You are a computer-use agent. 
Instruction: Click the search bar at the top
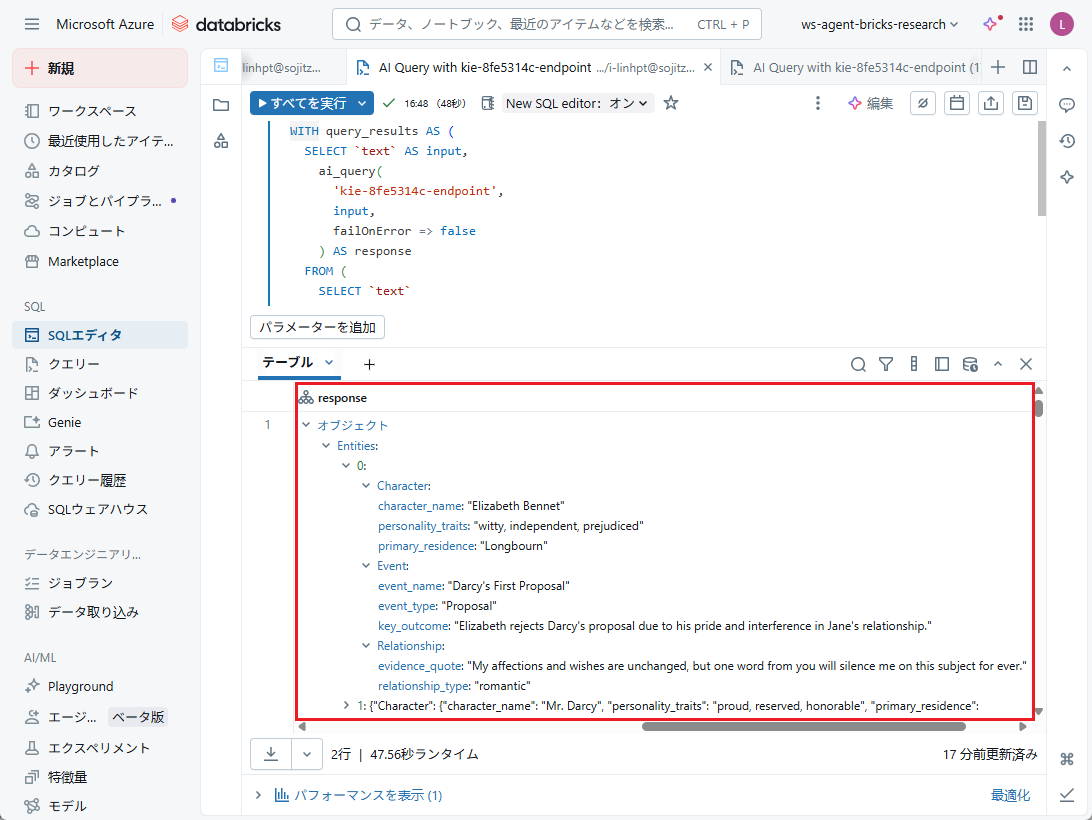[546, 24]
